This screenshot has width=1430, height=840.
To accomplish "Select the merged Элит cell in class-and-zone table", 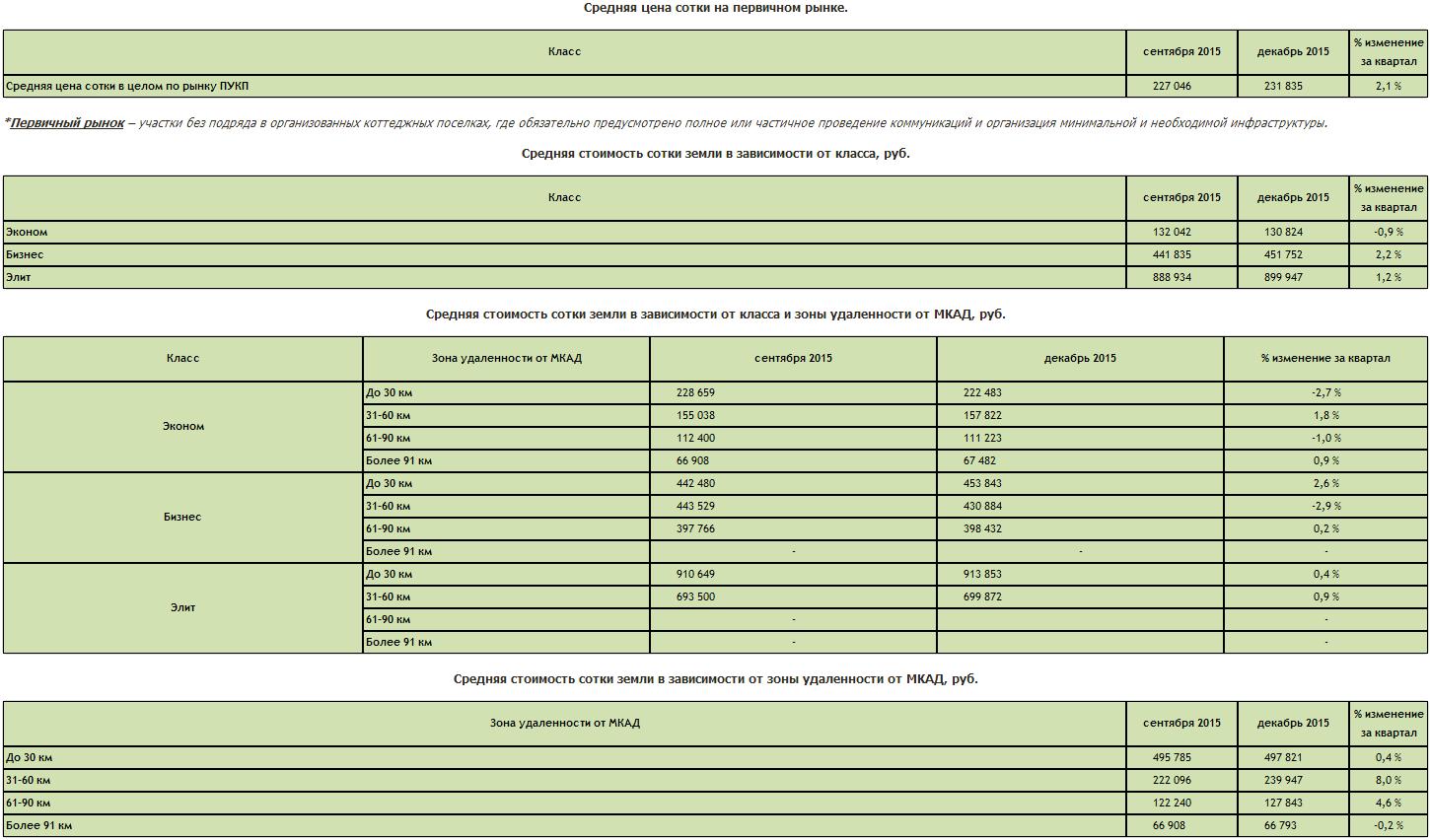I will [x=183, y=608].
